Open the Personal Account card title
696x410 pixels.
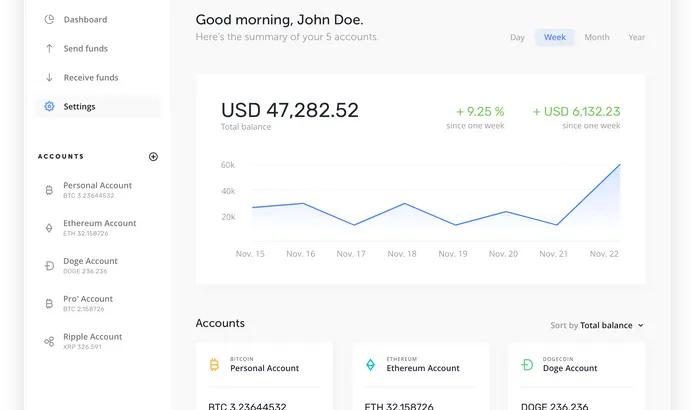click(x=265, y=368)
